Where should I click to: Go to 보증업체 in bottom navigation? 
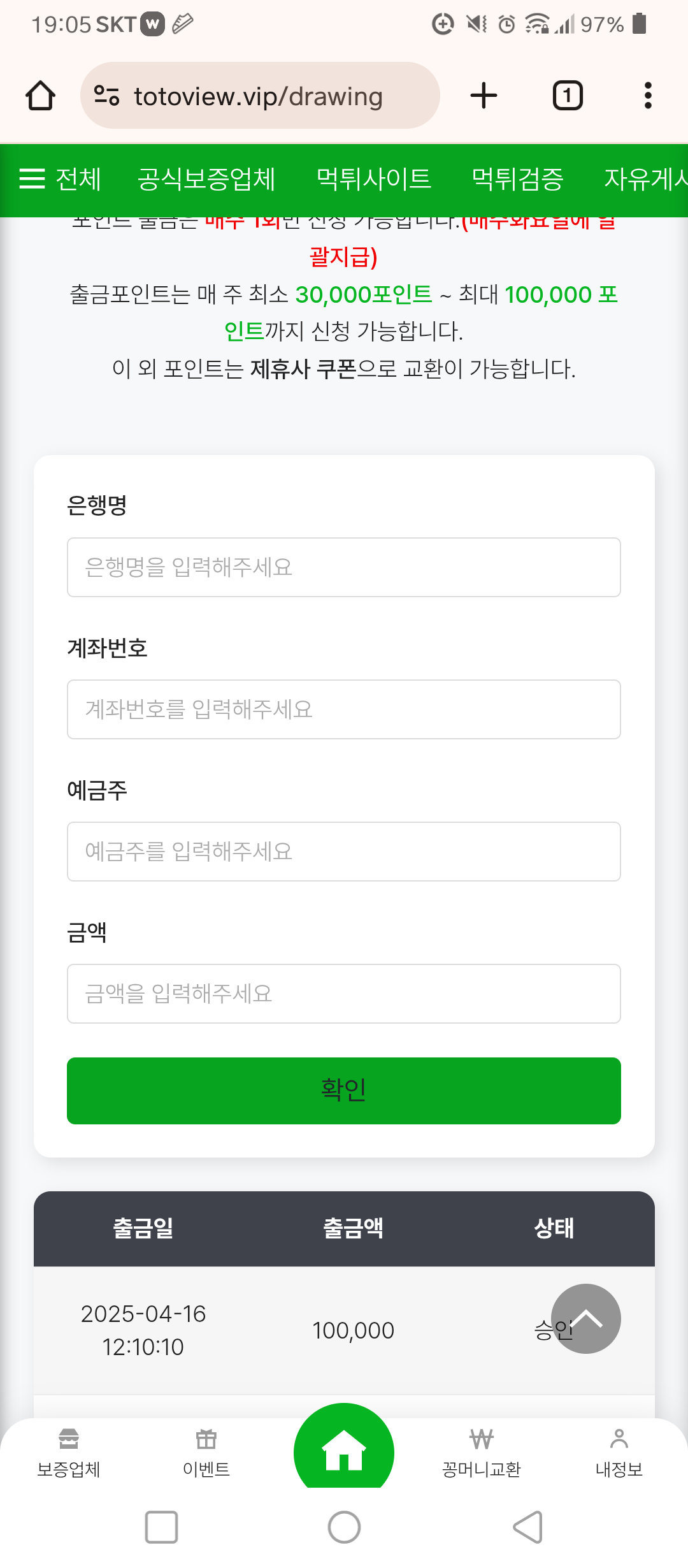pos(69,1453)
